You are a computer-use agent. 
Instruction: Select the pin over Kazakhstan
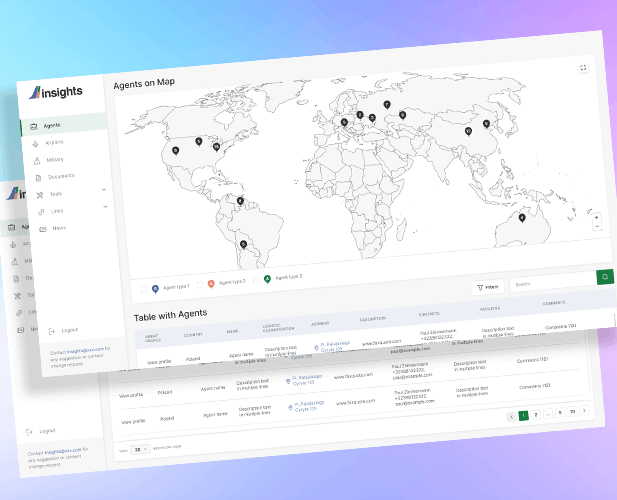point(402,115)
